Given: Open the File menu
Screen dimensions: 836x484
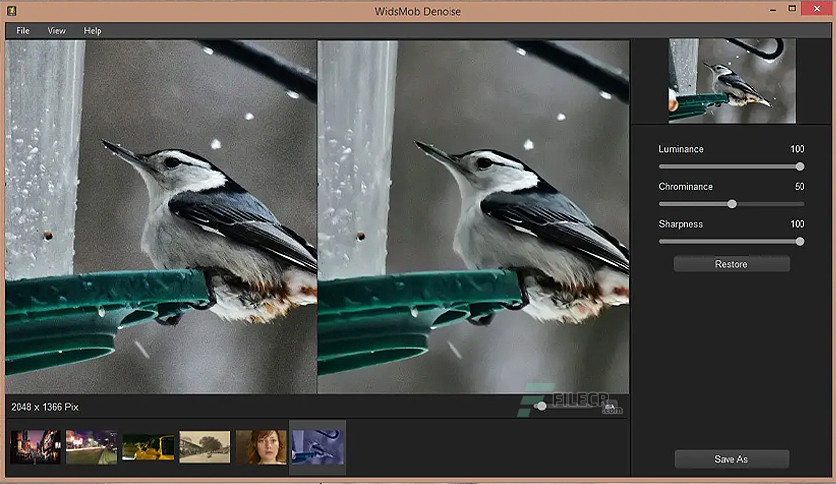Looking at the screenshot, I should (x=23, y=31).
